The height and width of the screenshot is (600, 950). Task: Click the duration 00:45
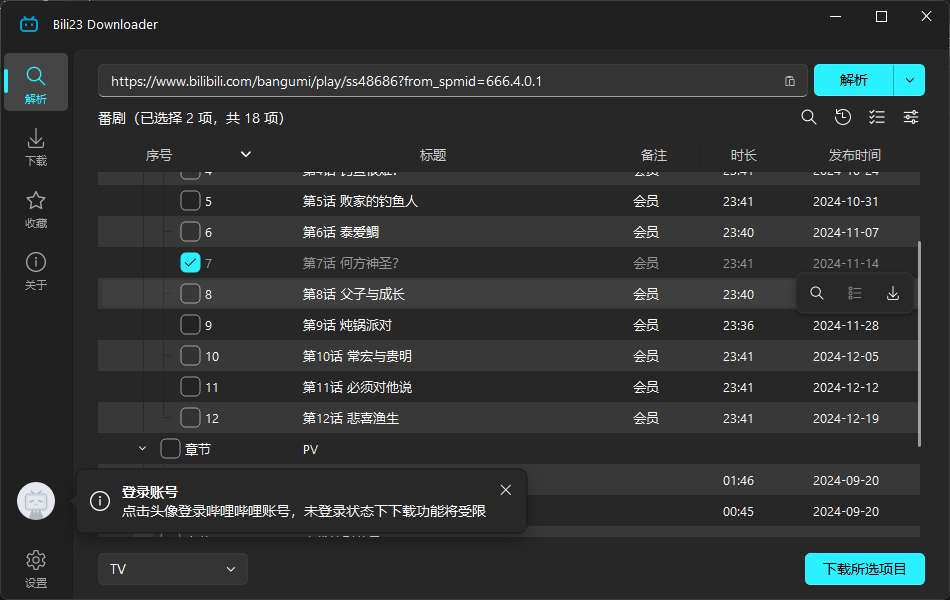(738, 512)
